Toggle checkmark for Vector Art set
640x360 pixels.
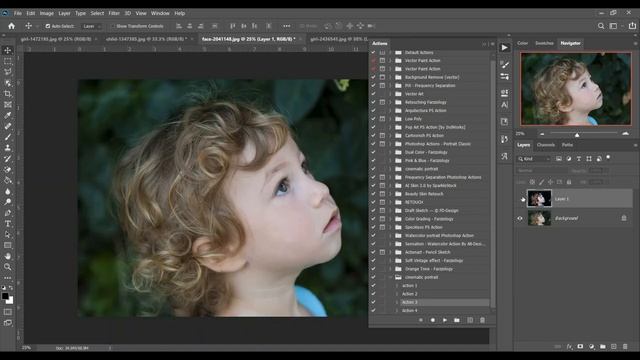373,94
